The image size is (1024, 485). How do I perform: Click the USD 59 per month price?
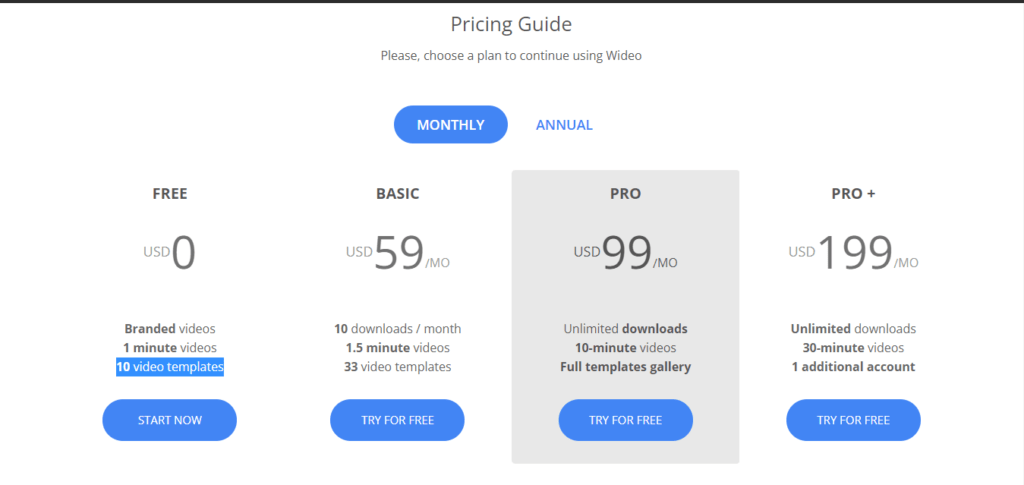tap(398, 254)
